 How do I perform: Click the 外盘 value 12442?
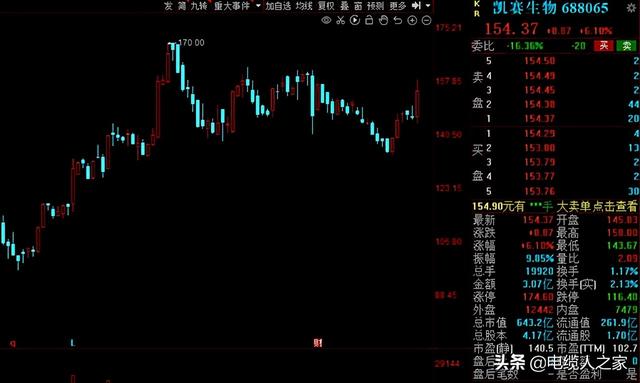click(540, 310)
